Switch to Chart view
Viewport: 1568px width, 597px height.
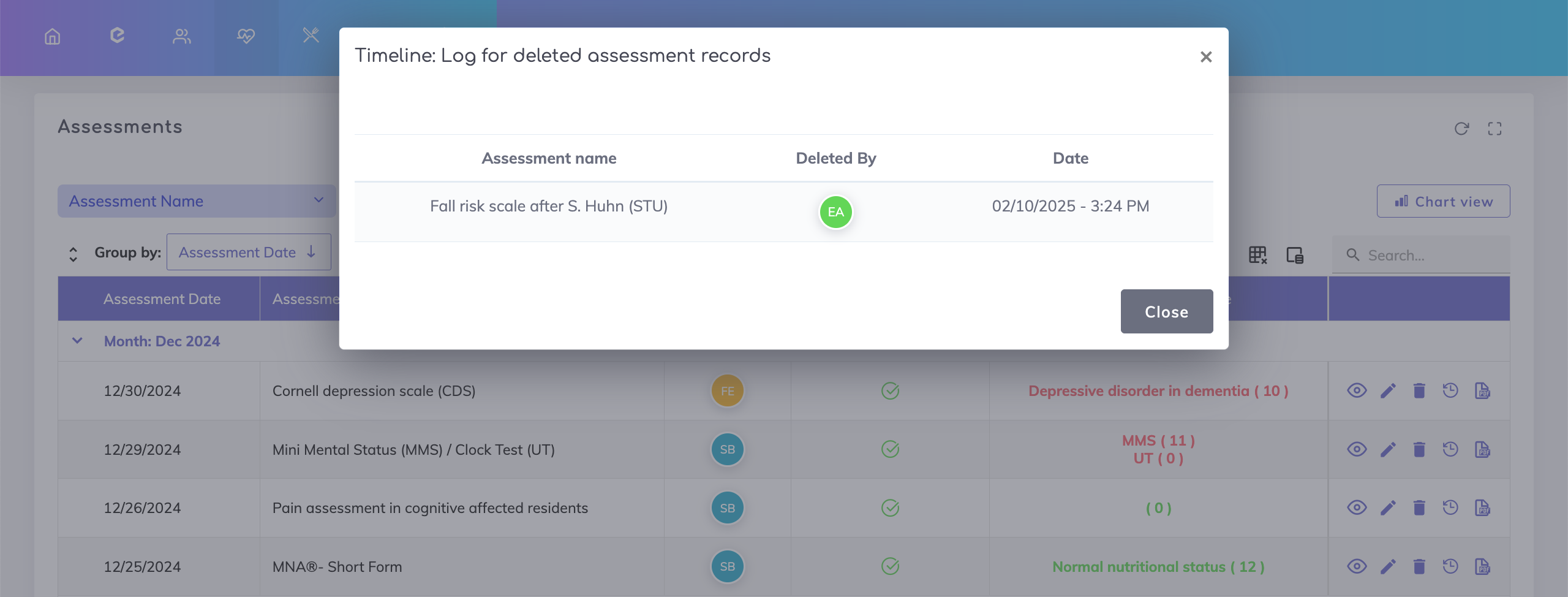click(1443, 201)
